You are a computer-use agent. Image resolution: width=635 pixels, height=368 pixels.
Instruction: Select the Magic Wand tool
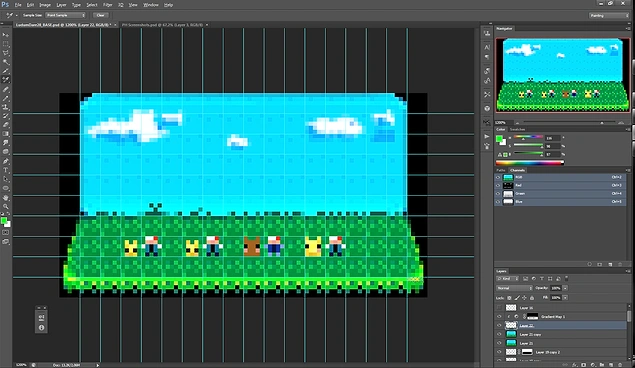(6, 62)
